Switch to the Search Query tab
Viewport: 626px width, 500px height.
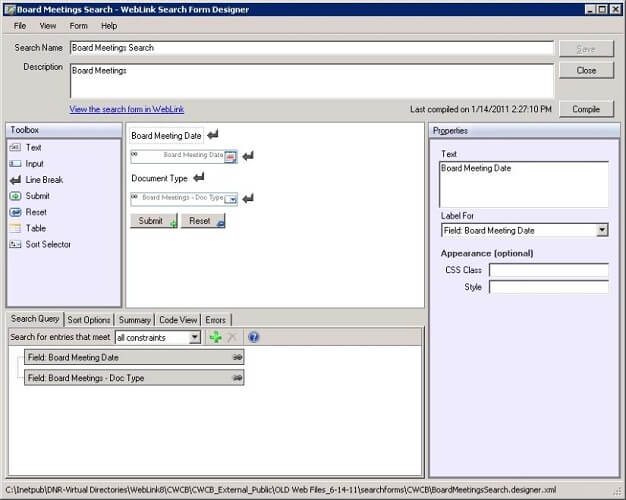click(35, 319)
